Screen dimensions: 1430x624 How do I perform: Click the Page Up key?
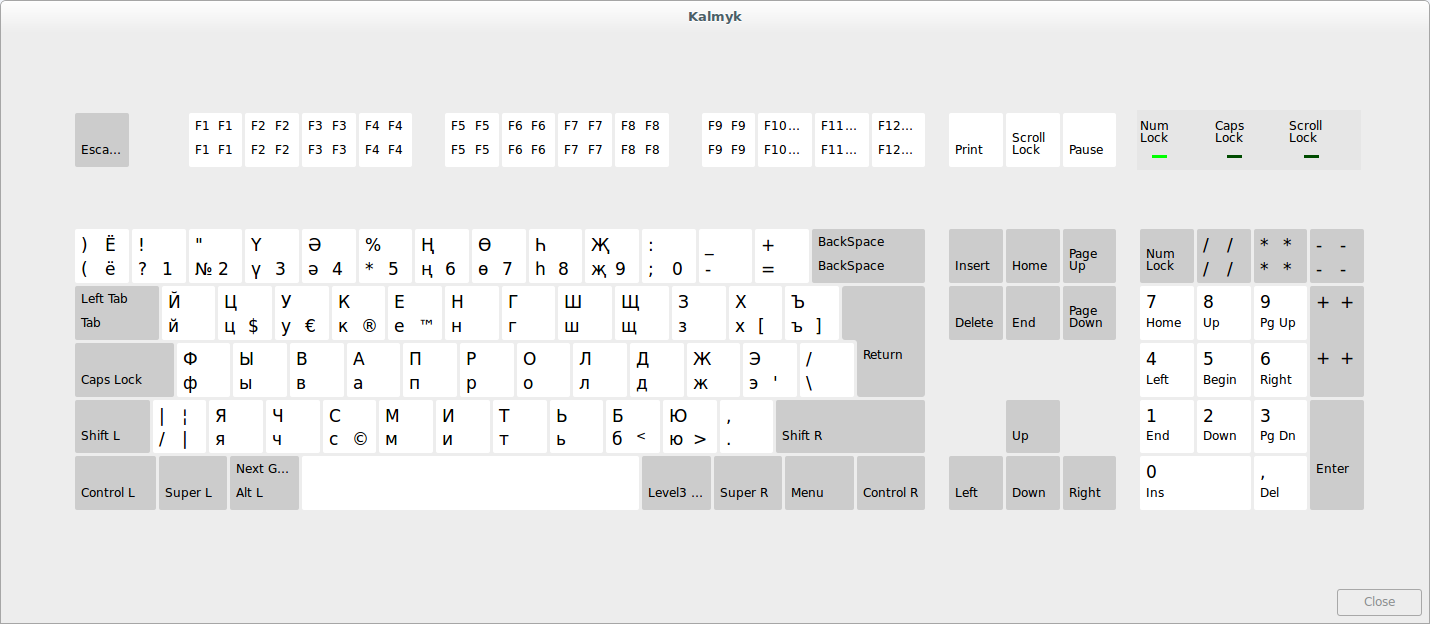(1089, 256)
